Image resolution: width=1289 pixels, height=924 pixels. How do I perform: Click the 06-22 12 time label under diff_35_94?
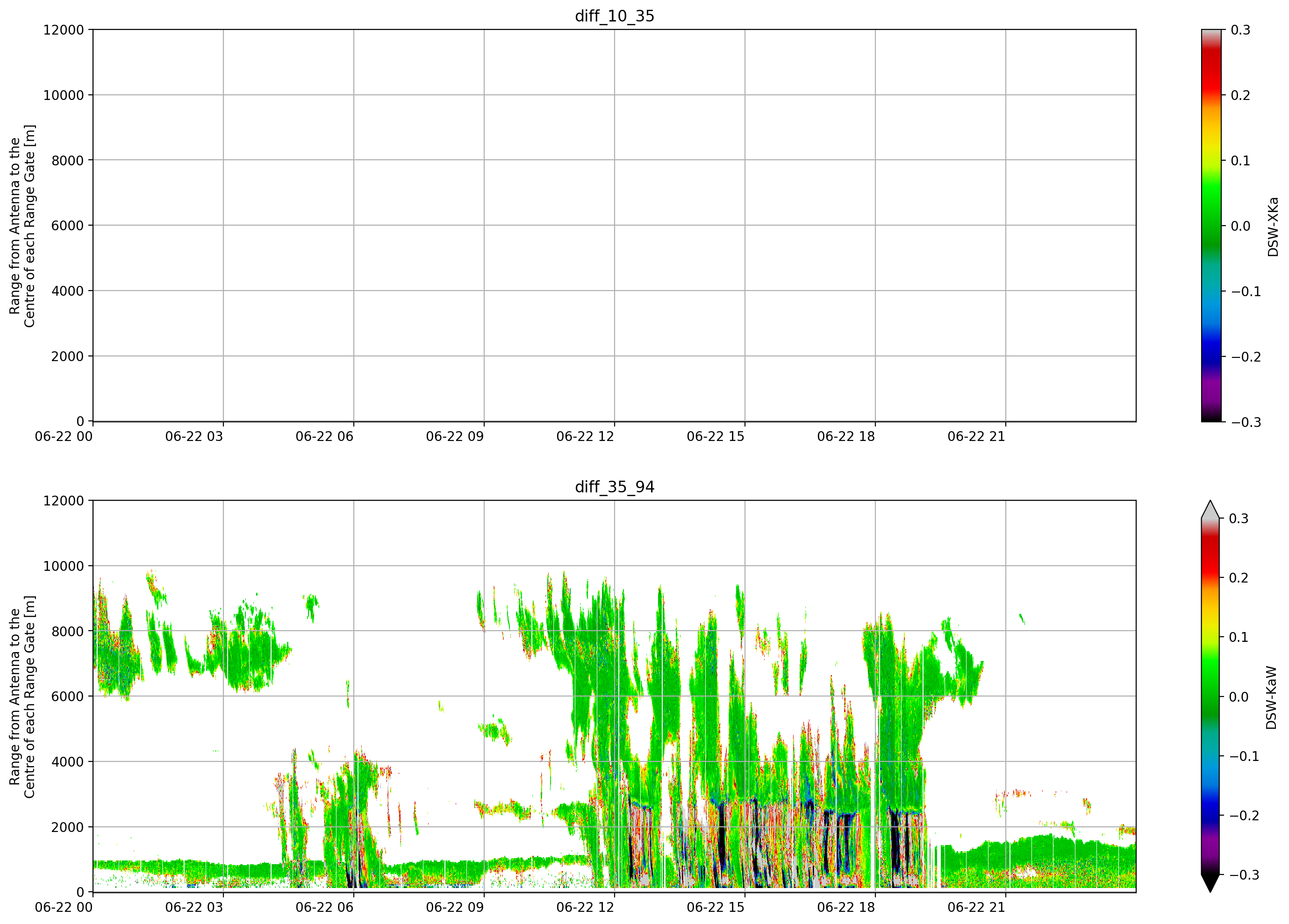click(x=586, y=908)
